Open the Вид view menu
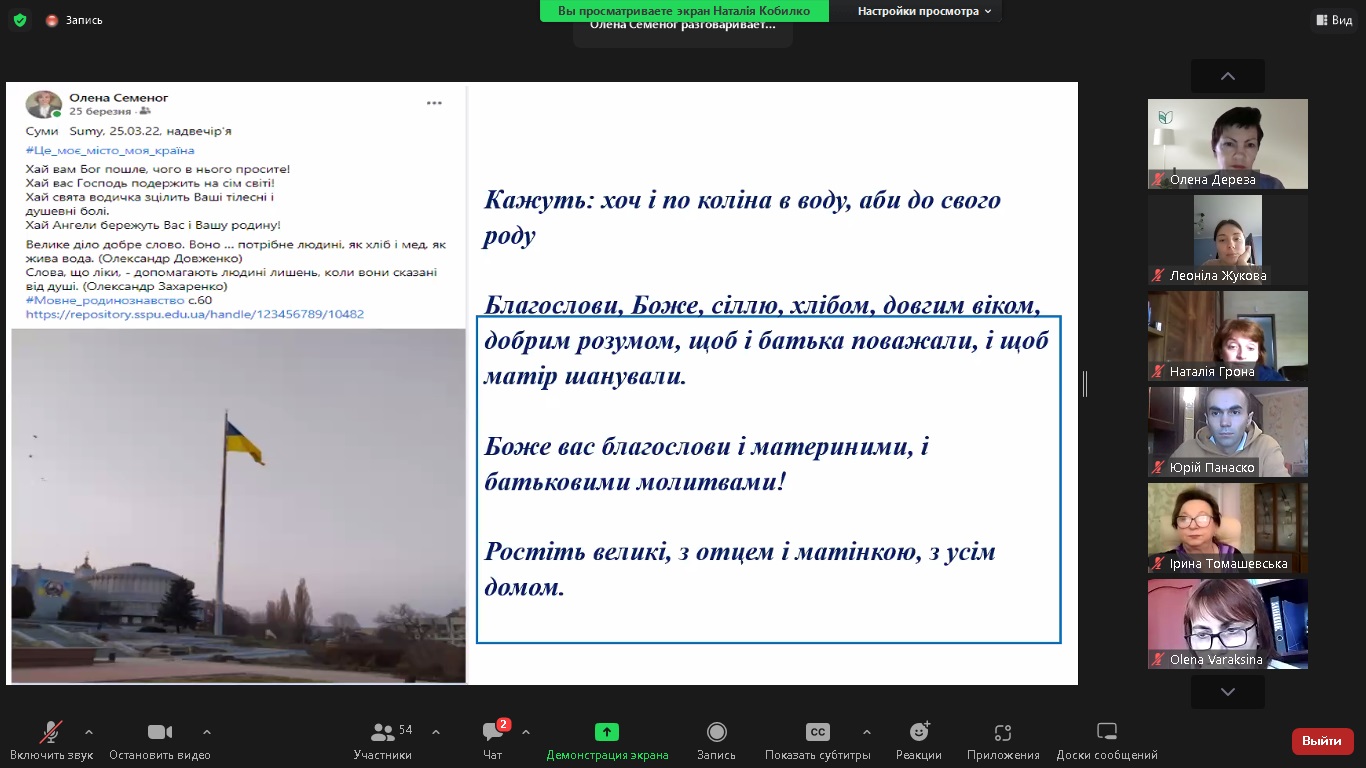The image size is (1366, 768). pyautogui.click(x=1333, y=20)
